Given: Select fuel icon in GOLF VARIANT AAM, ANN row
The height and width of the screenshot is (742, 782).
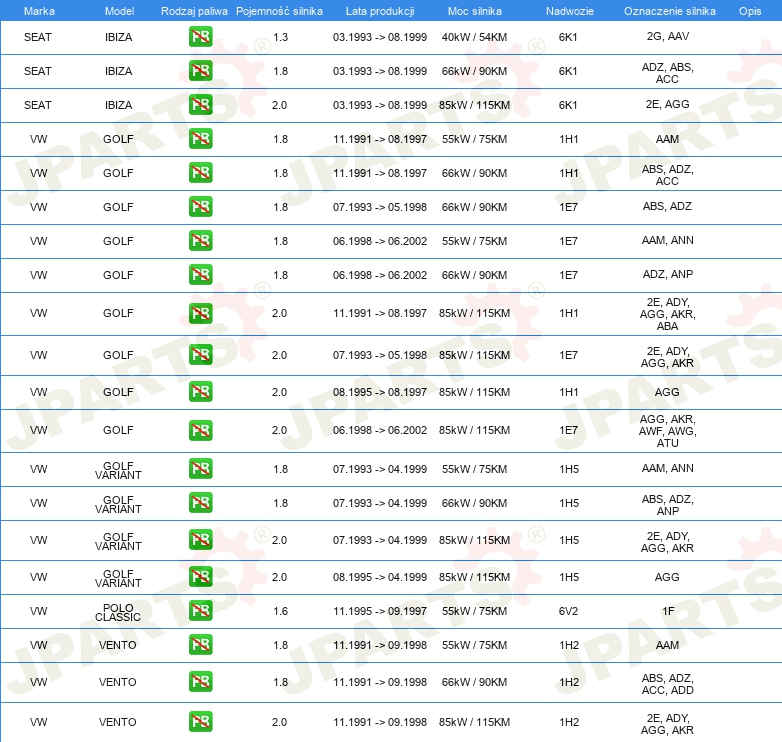Looking at the screenshot, I should pos(200,469).
